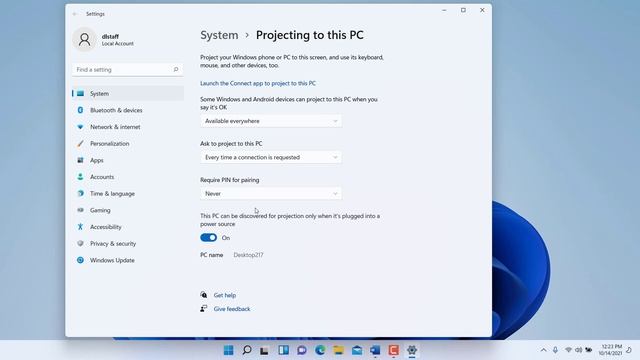Click the Gaming controller icon

(80, 210)
